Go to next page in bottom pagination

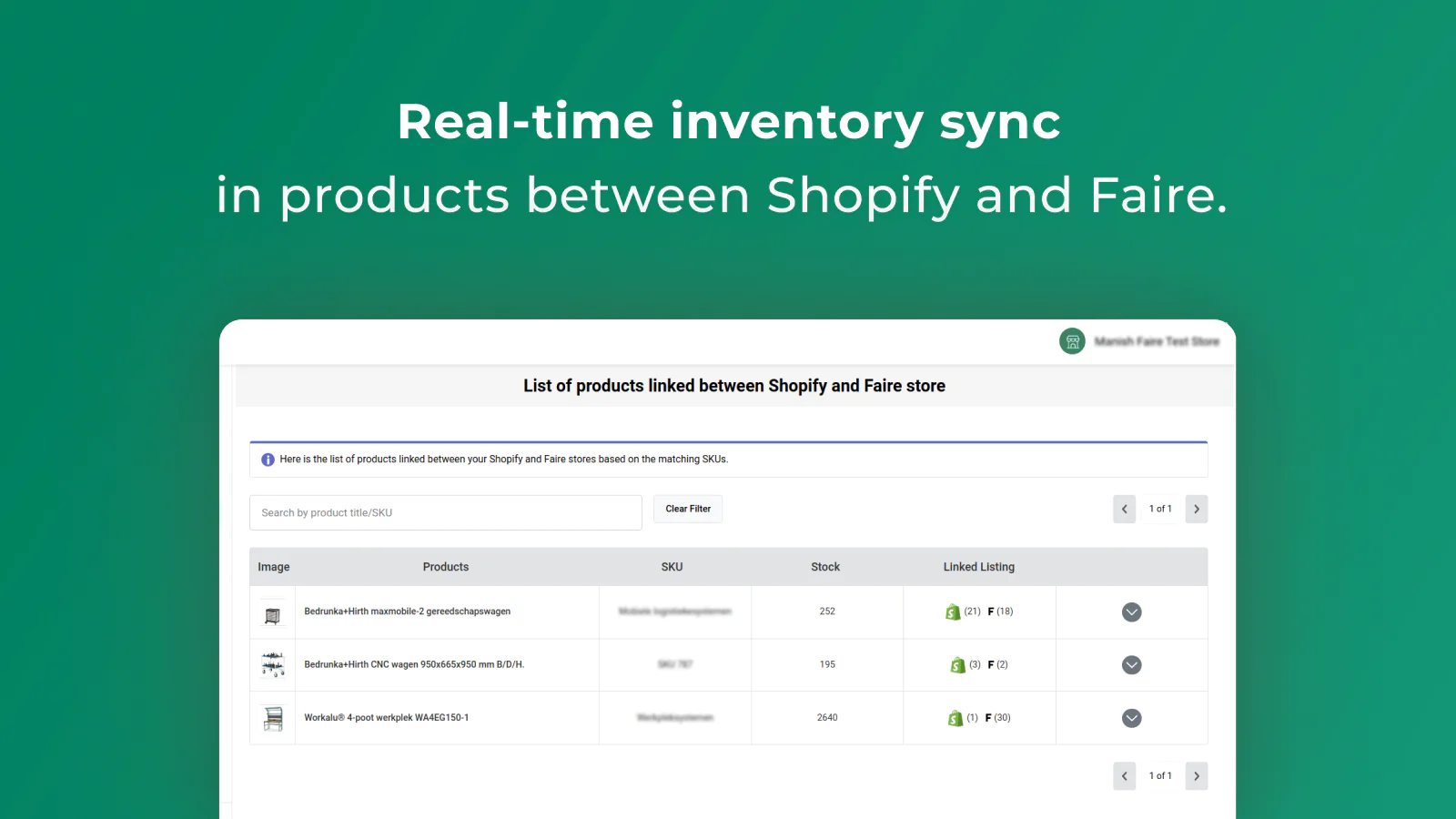(1197, 776)
